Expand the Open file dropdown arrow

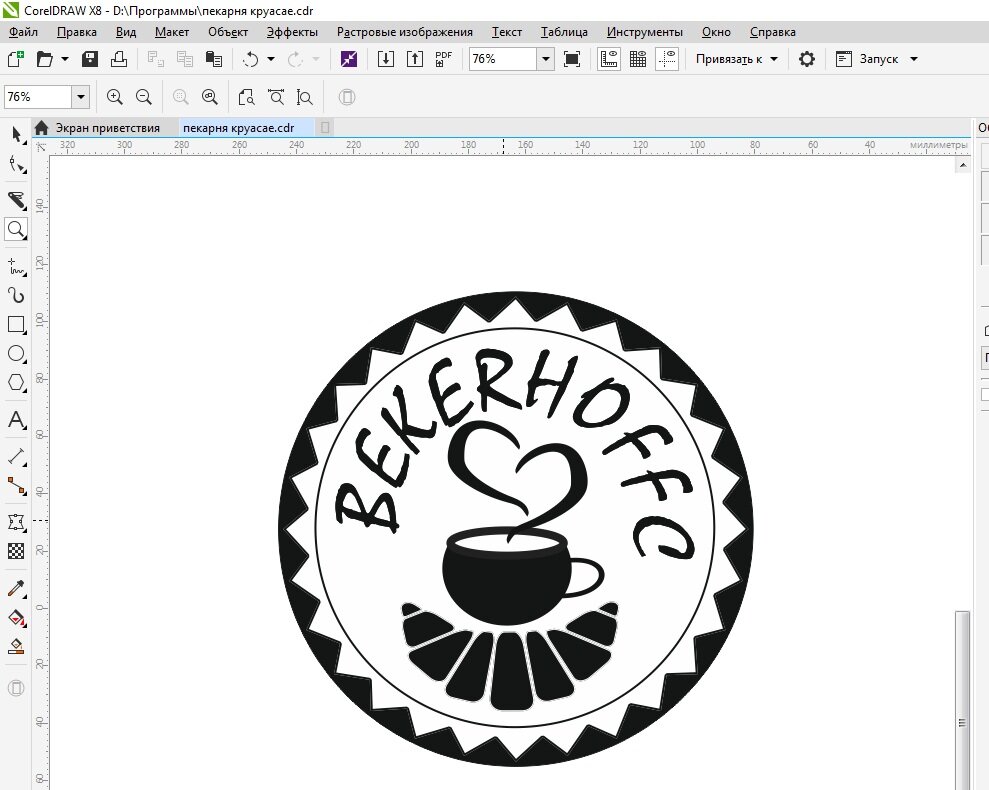tap(64, 59)
